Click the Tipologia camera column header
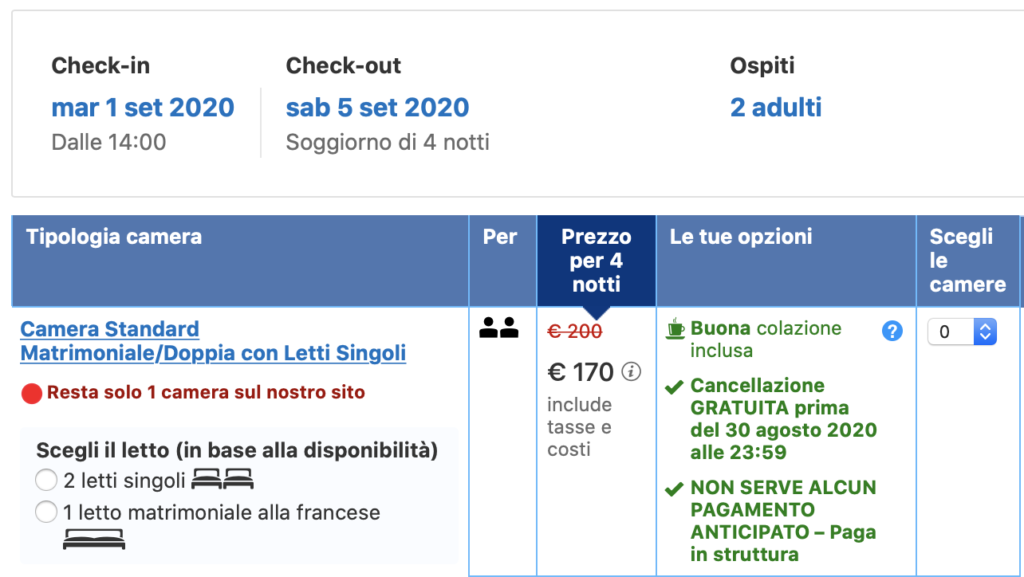This screenshot has width=1024, height=577. coord(114,238)
